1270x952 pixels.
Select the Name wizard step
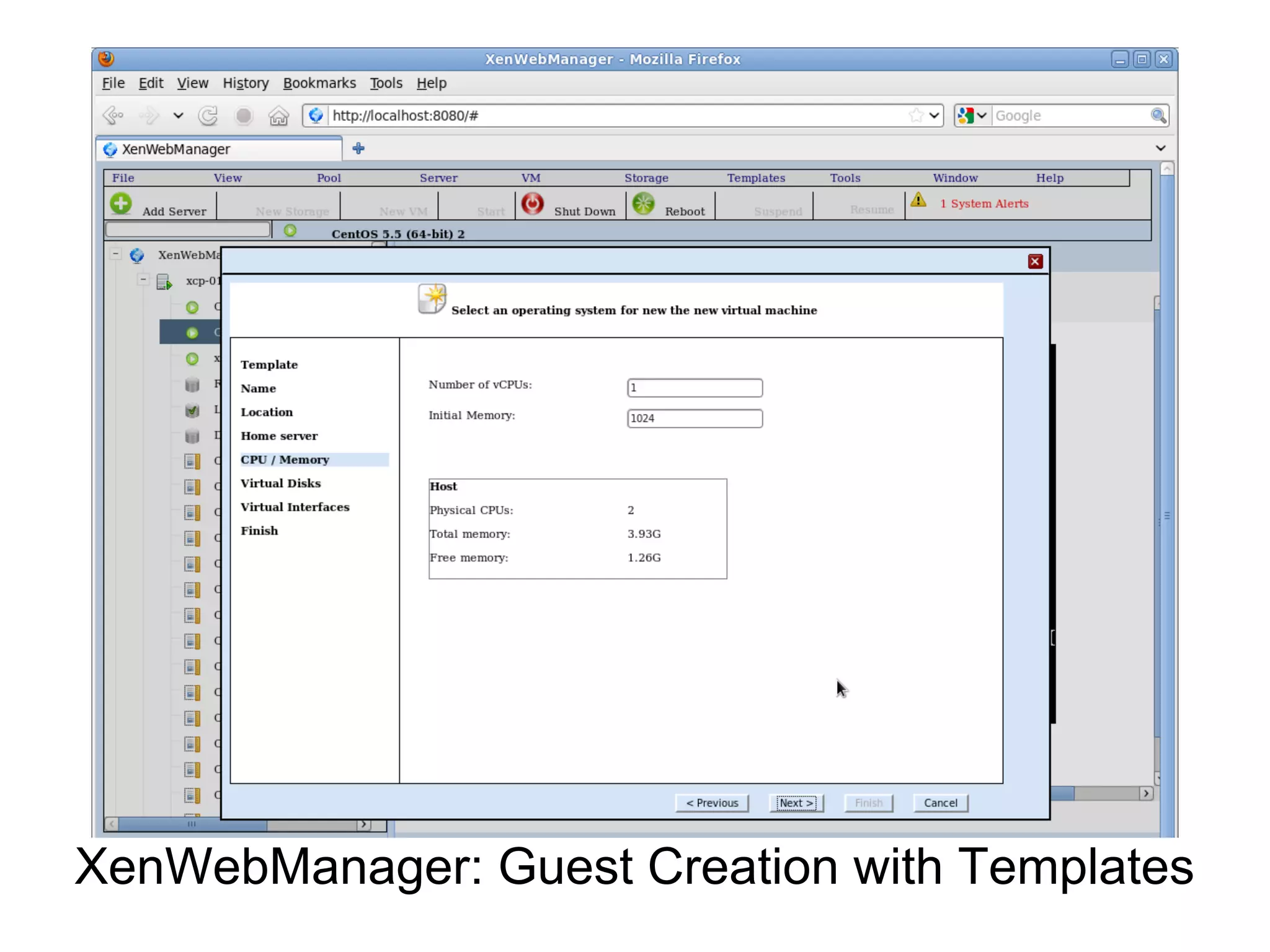pos(258,389)
